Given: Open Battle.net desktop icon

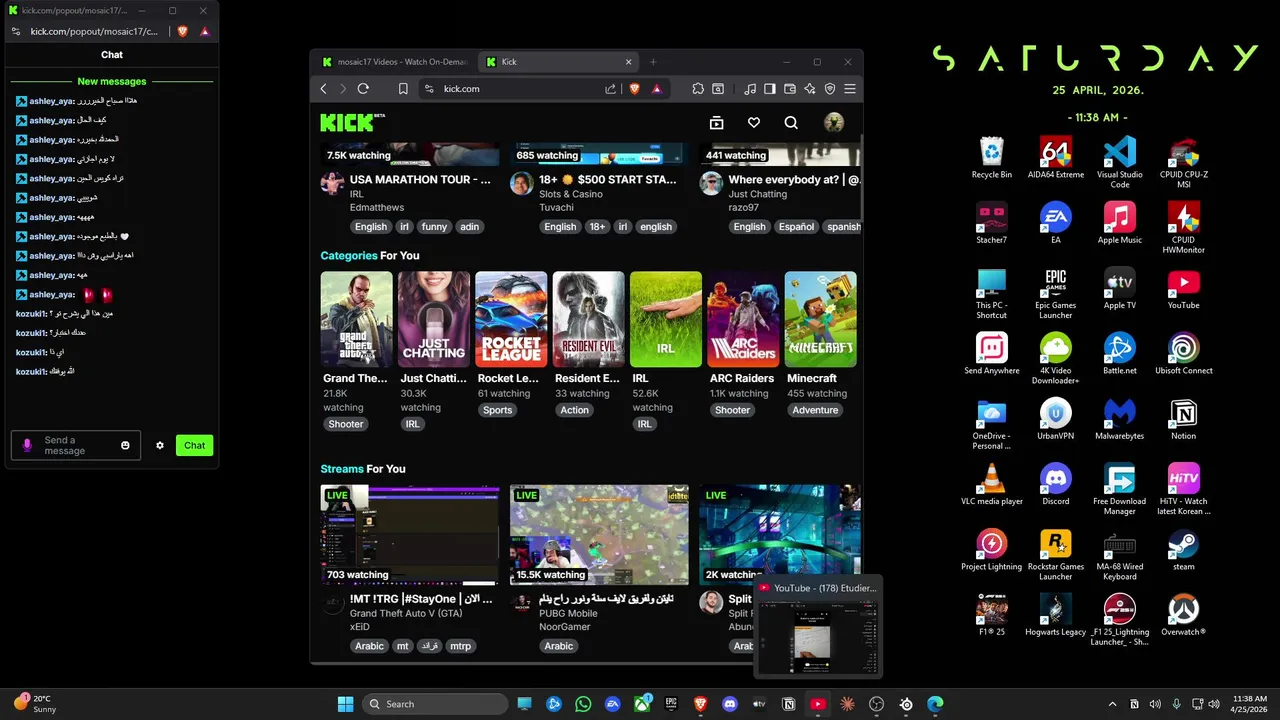Looking at the screenshot, I should pyautogui.click(x=1120, y=354).
